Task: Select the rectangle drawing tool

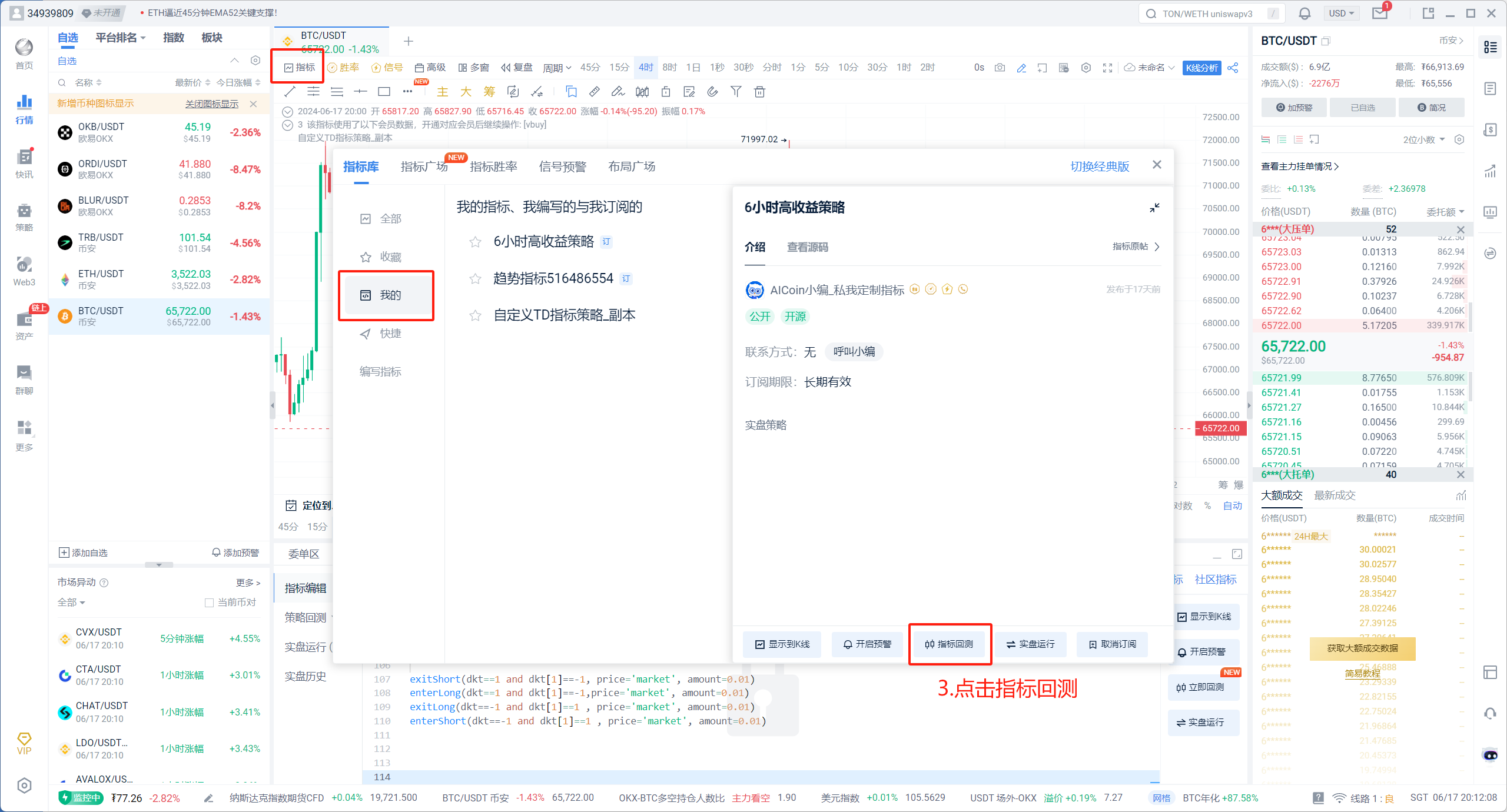Action: point(384,91)
